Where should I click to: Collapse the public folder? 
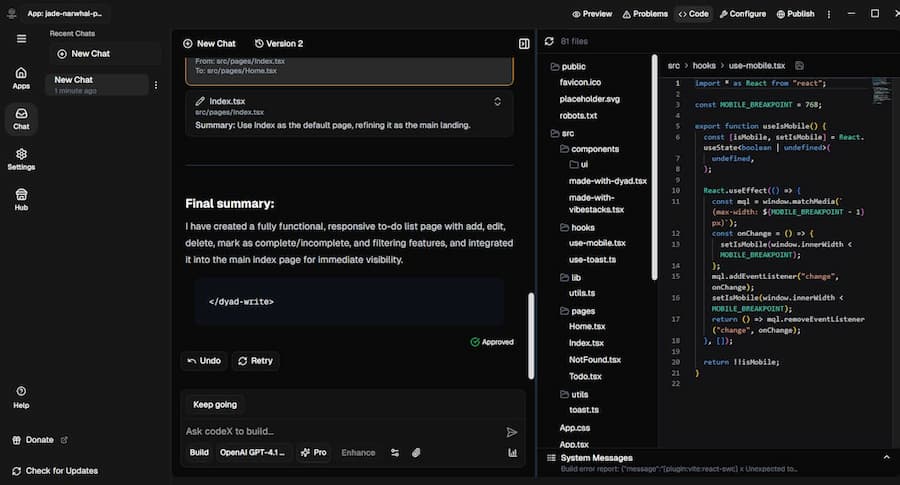[x=568, y=67]
